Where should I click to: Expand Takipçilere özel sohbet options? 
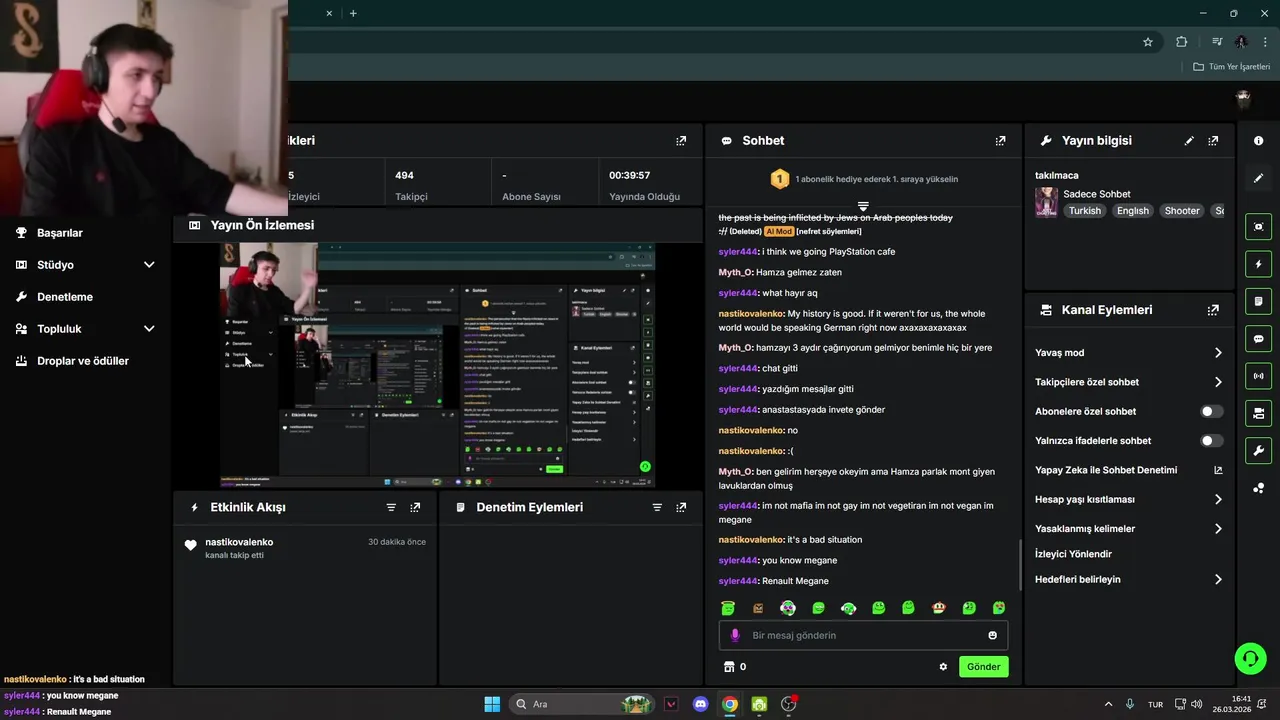point(1218,382)
